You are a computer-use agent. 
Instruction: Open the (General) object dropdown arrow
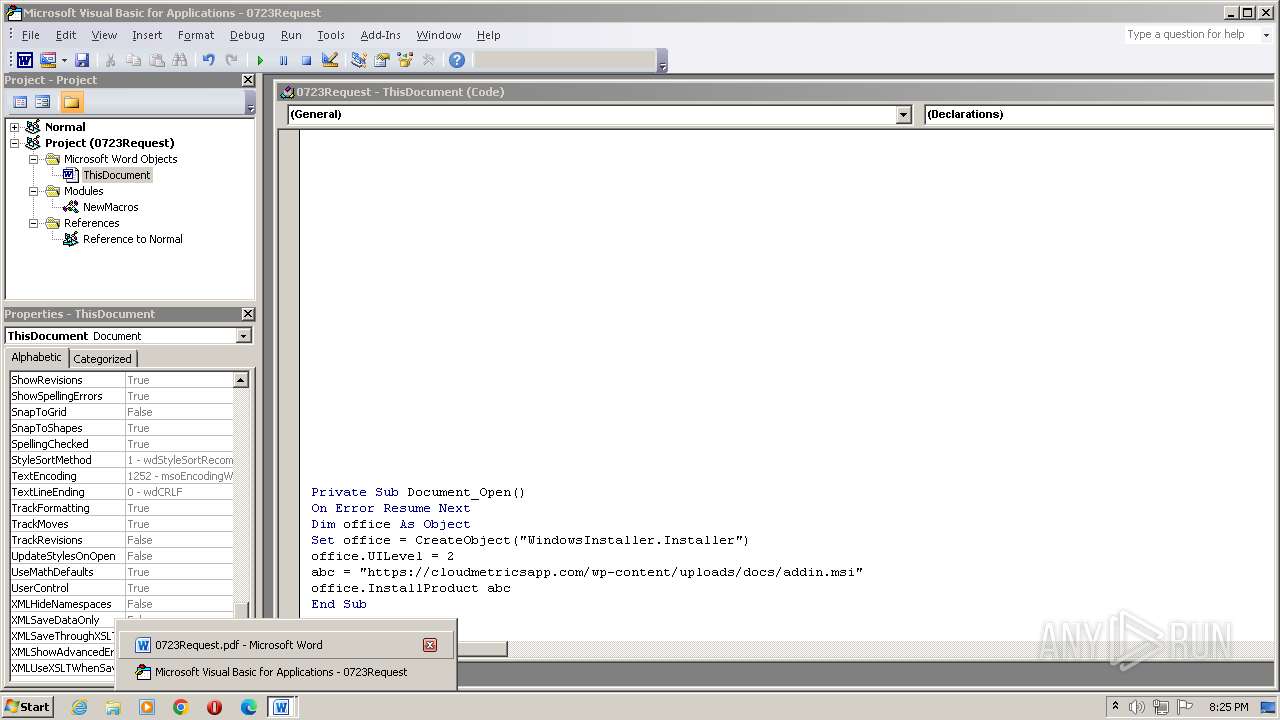point(903,114)
